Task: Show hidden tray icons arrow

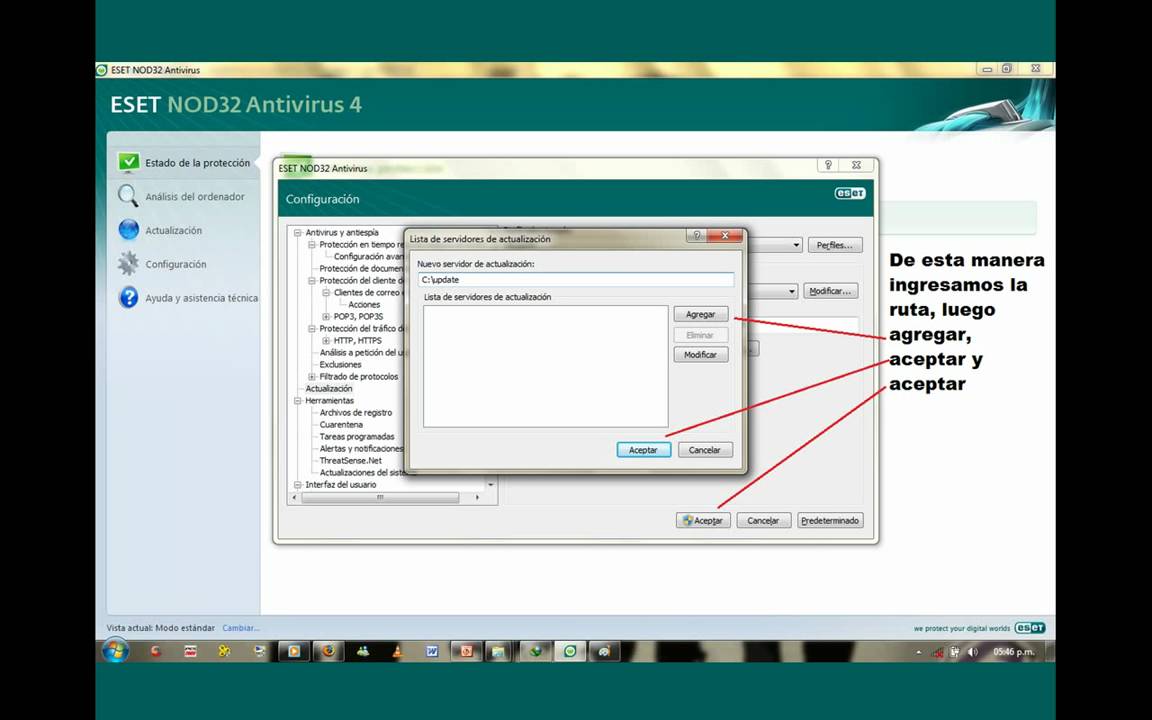Action: (x=918, y=652)
